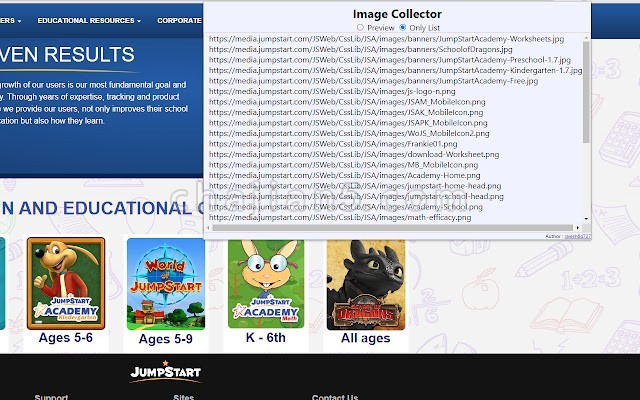Viewport: 640px width, 400px height.
Task: Click the JumpStartAcademy-Kindergarten-1.7.jpg URL
Action: click(x=395, y=70)
